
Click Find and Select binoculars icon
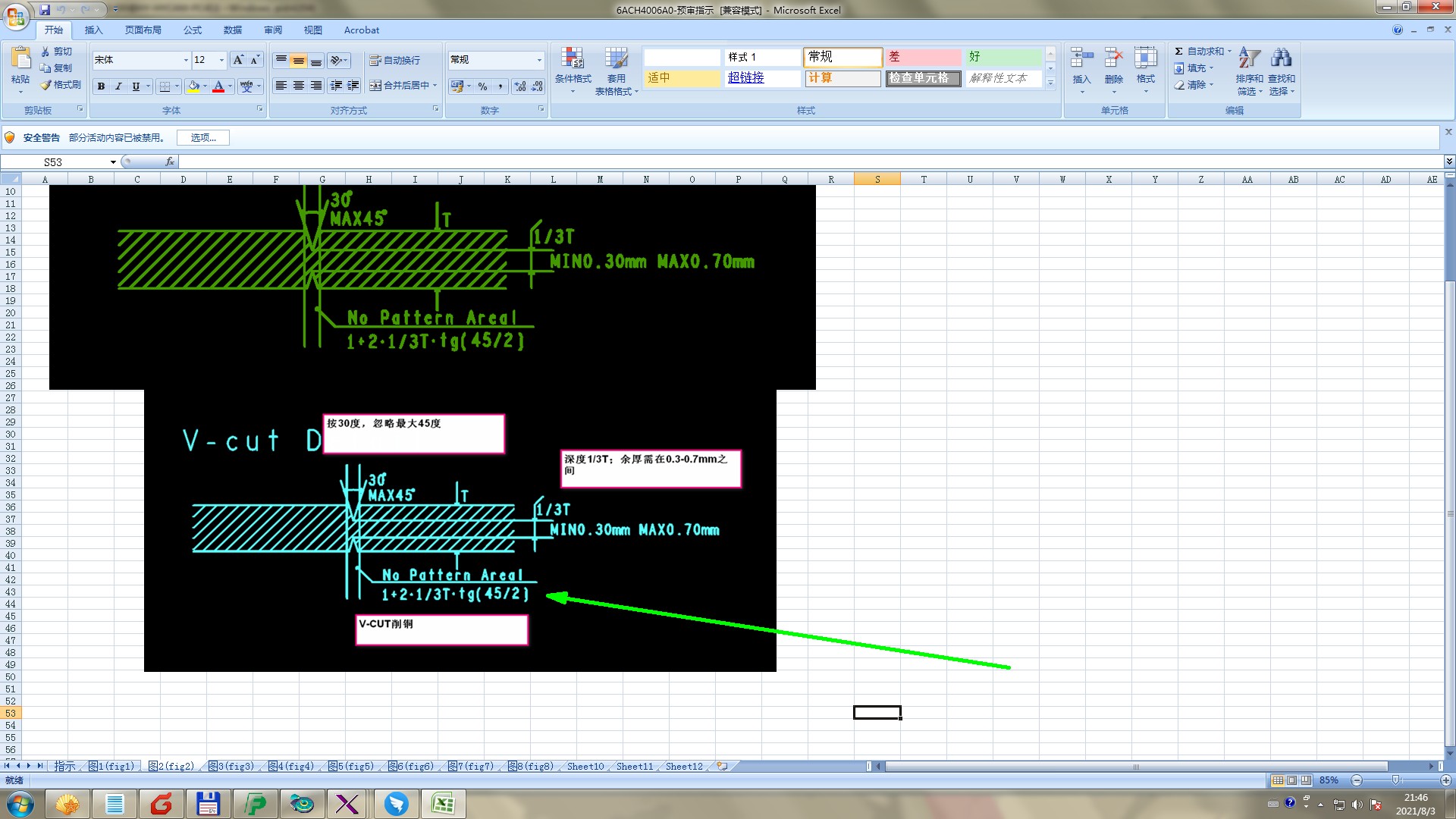pos(1282,58)
